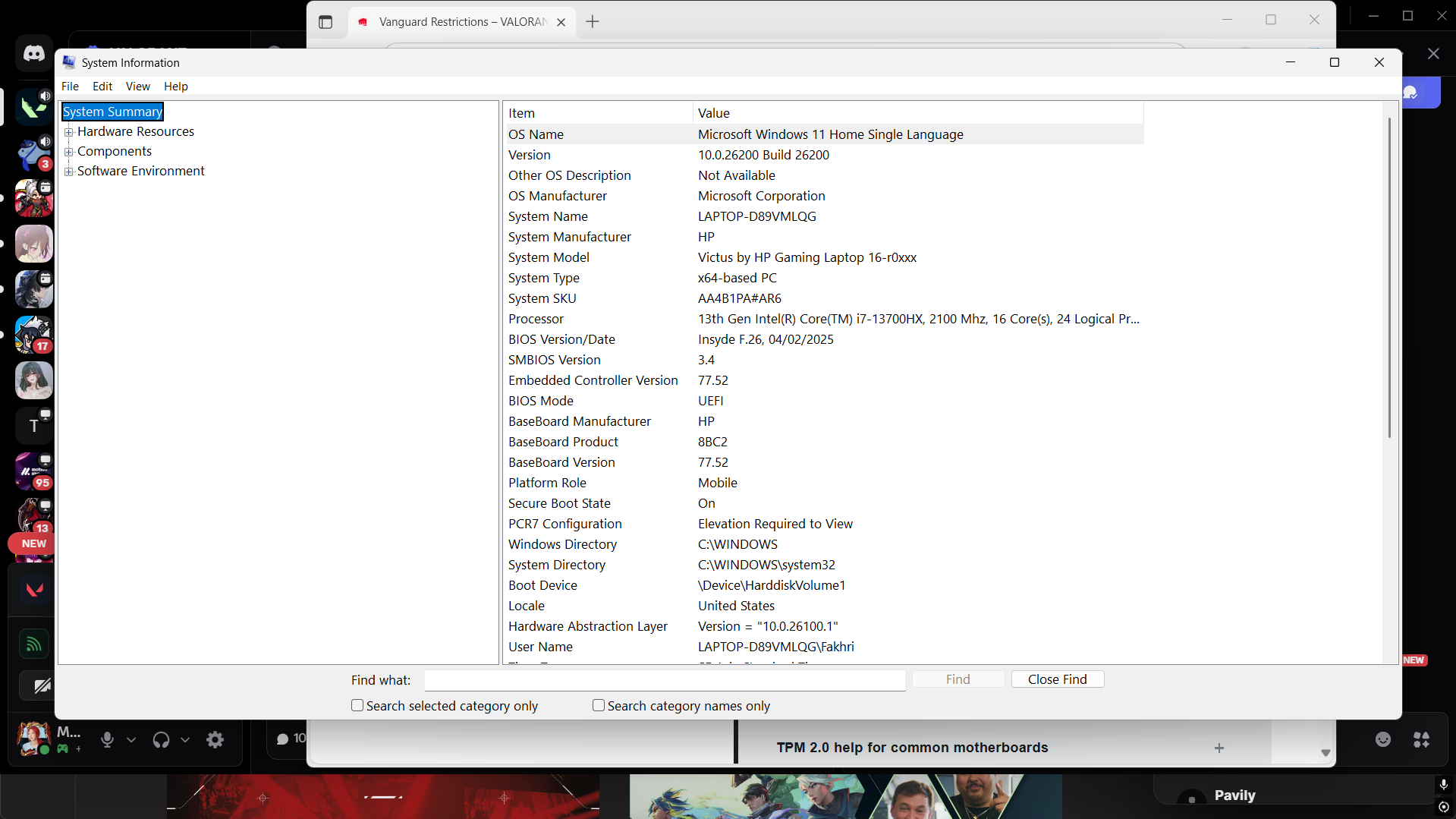Select the Secure Boot State row
The width and height of the screenshot is (1456, 819).
[x=825, y=503]
